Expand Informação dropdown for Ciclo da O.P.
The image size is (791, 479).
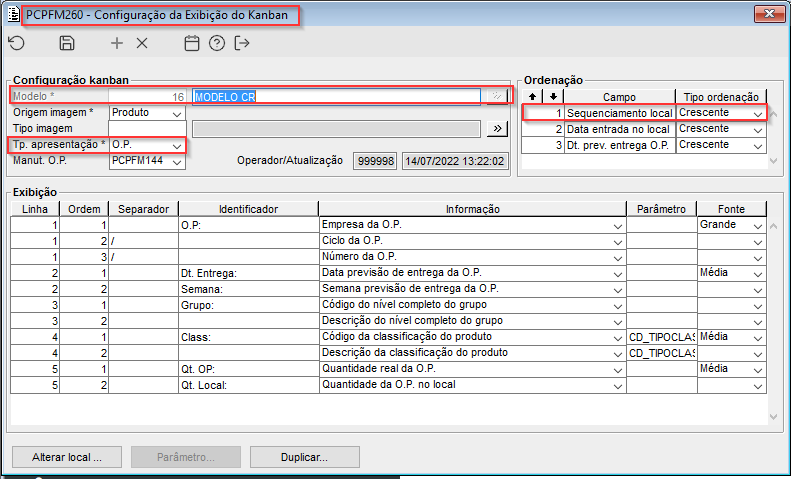(618, 241)
